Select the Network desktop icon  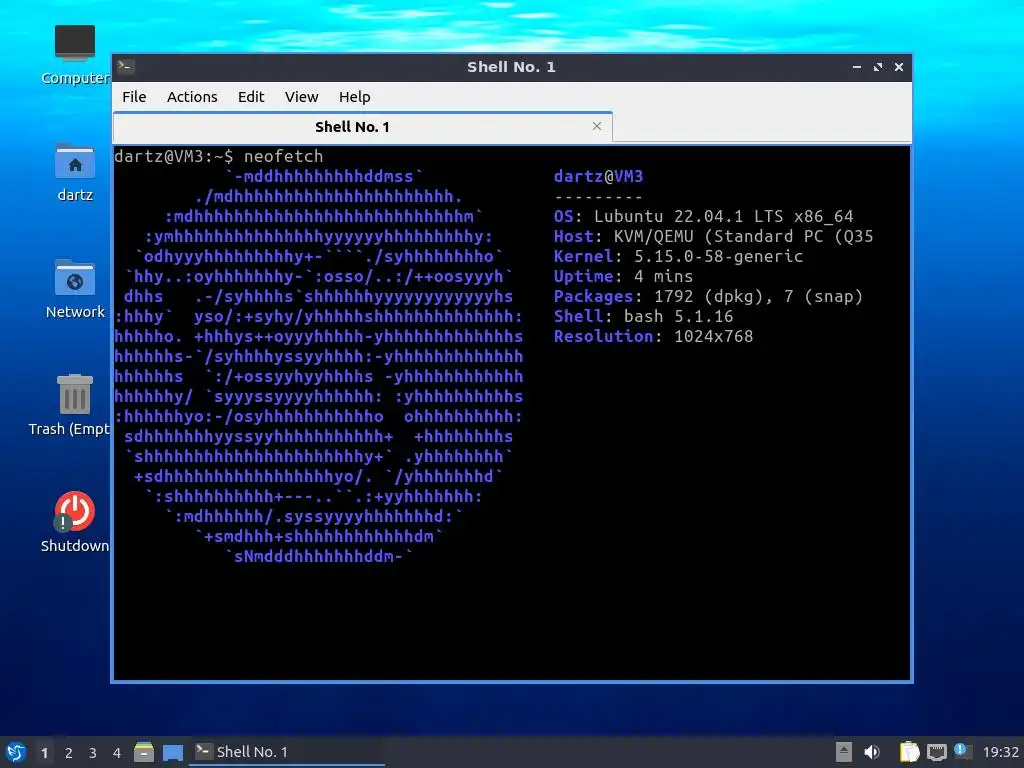[74, 289]
